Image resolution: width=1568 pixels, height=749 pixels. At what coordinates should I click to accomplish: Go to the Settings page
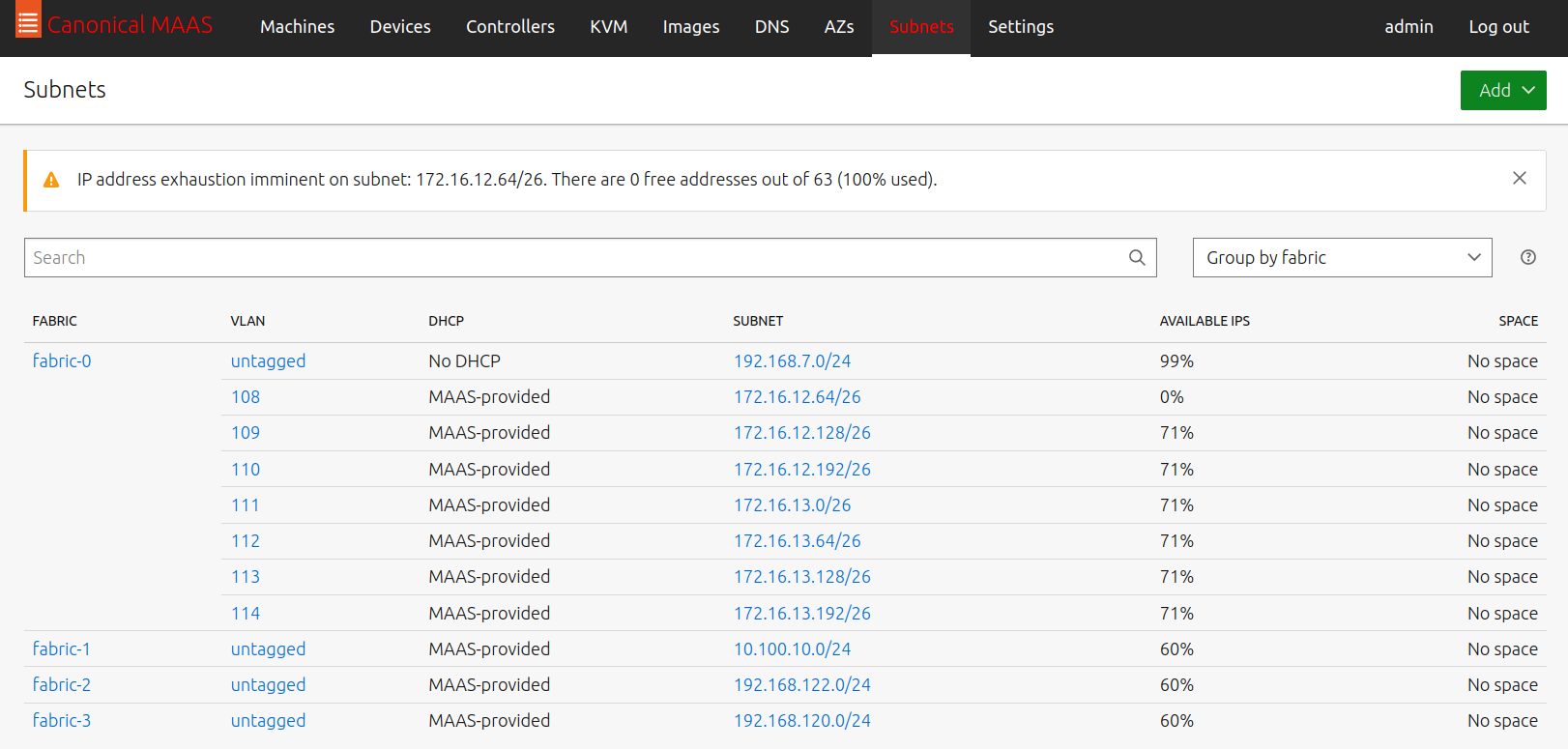click(x=1020, y=27)
